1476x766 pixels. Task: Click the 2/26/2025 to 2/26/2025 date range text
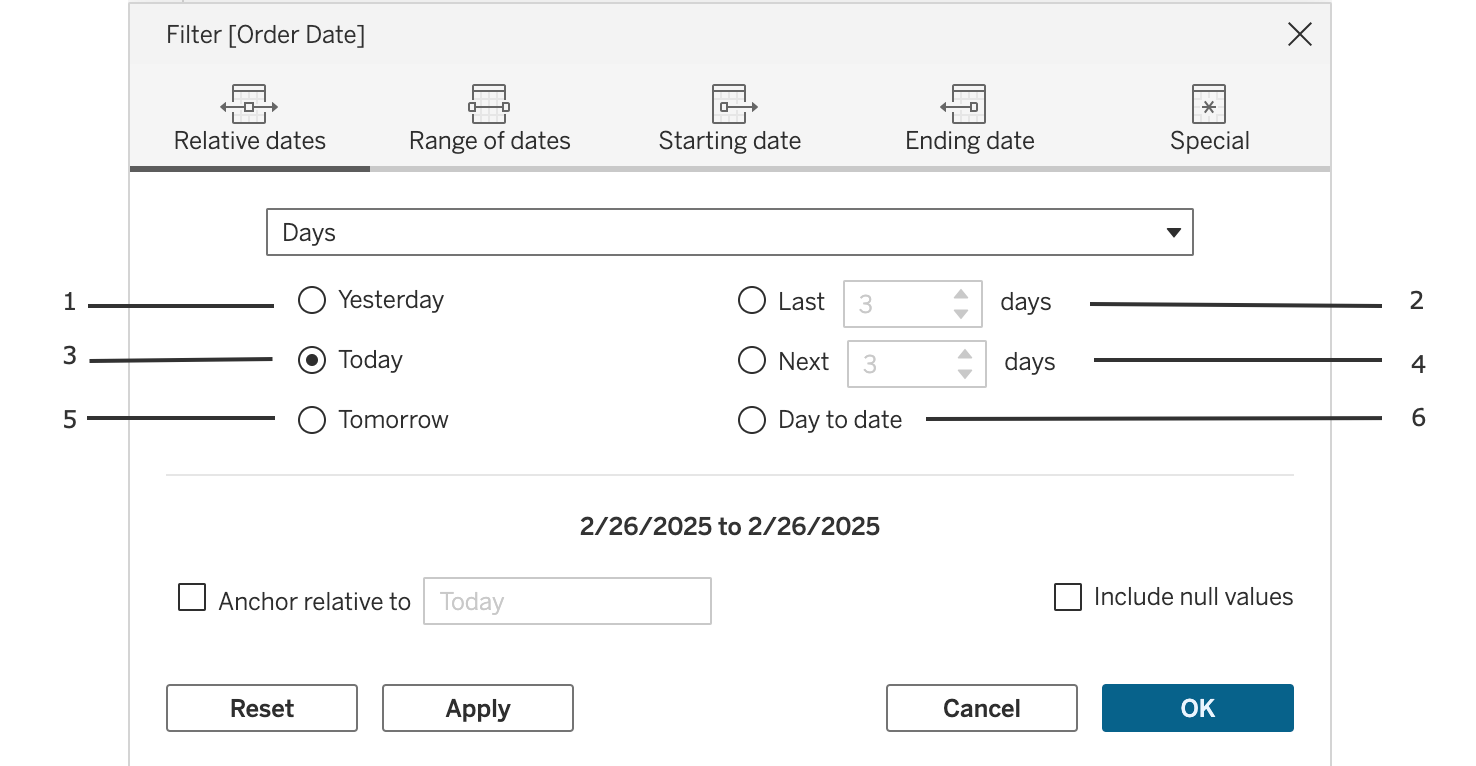tap(730, 527)
